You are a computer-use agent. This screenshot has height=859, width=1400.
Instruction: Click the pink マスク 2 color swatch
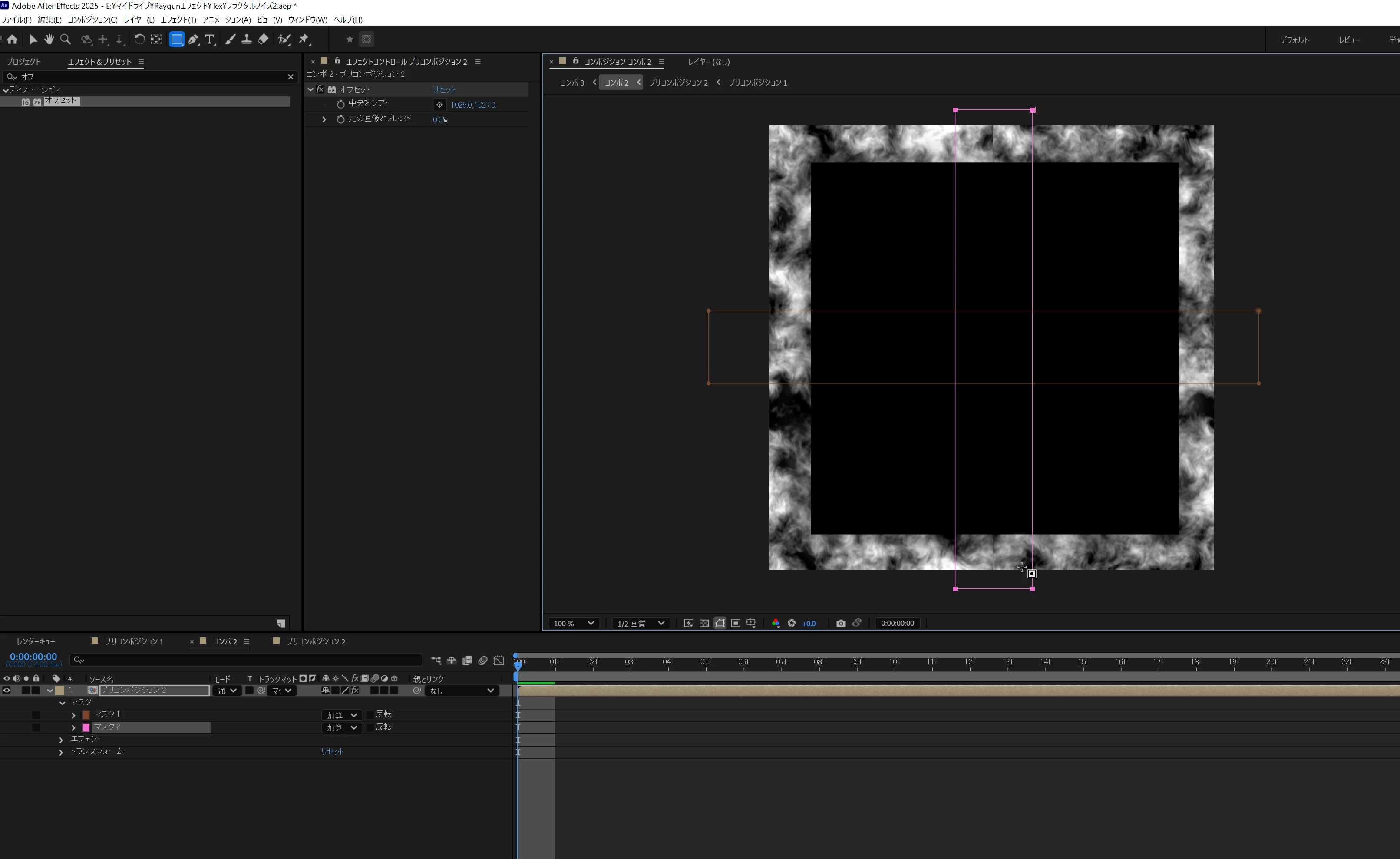86,727
